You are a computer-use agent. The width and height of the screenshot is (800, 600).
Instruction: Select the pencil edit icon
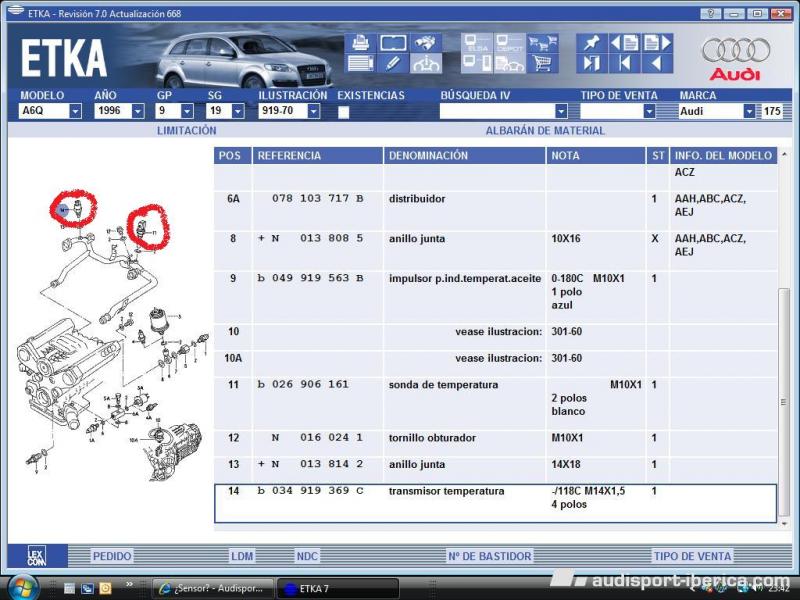pyautogui.click(x=393, y=63)
